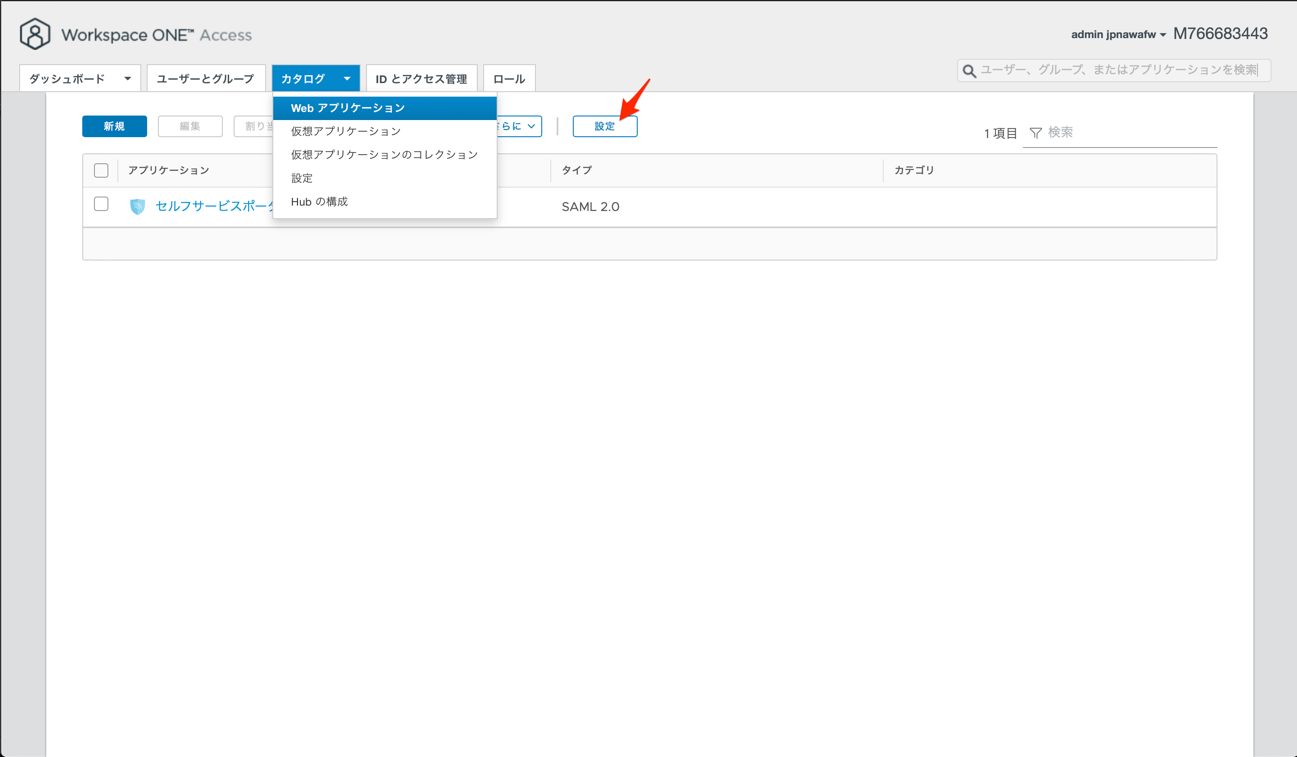Click the 1 項目 item count text
Image resolution: width=1297 pixels, height=757 pixels.
click(x=1000, y=133)
